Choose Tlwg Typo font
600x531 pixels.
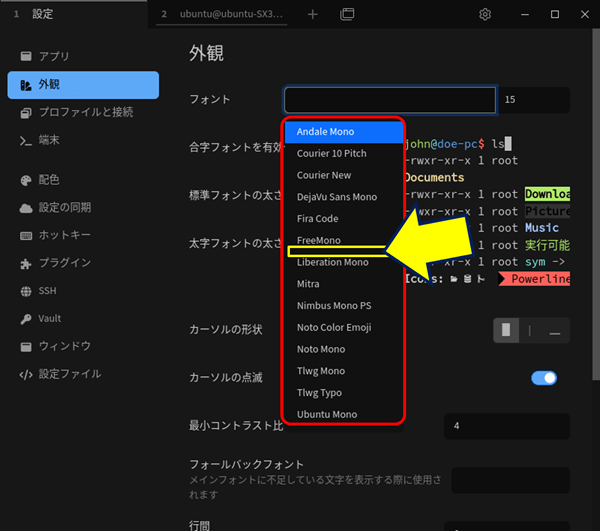pyautogui.click(x=344, y=393)
